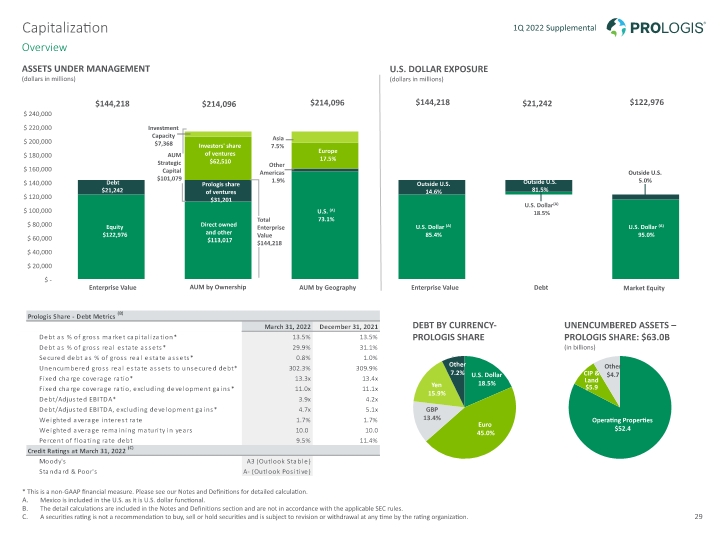
Task: Click the 'December 31, 2021' column header
Action: pyautogui.click(x=349, y=326)
